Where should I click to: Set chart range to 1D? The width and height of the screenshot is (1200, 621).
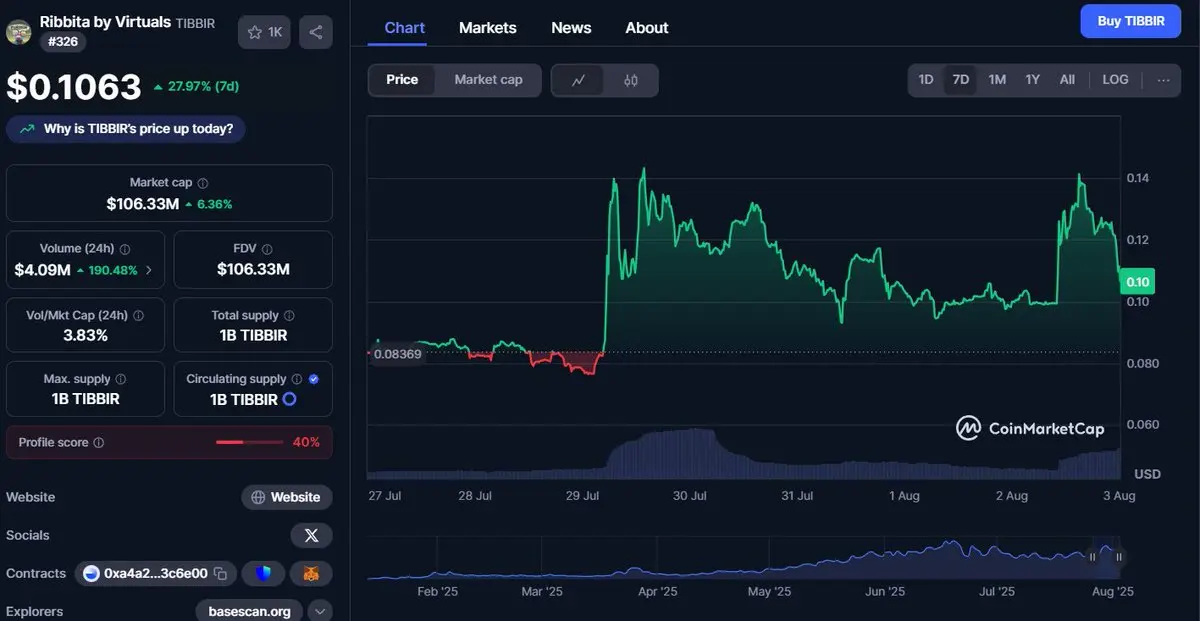coord(926,80)
